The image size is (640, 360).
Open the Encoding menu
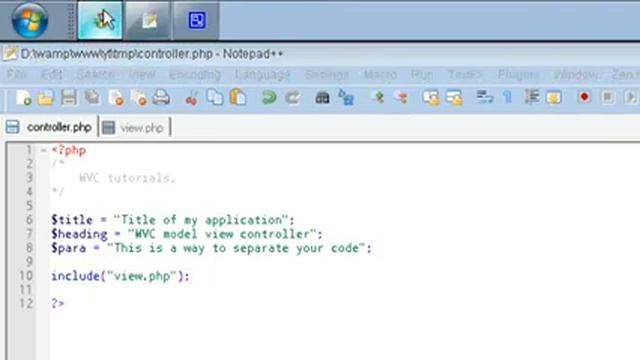(x=195, y=75)
